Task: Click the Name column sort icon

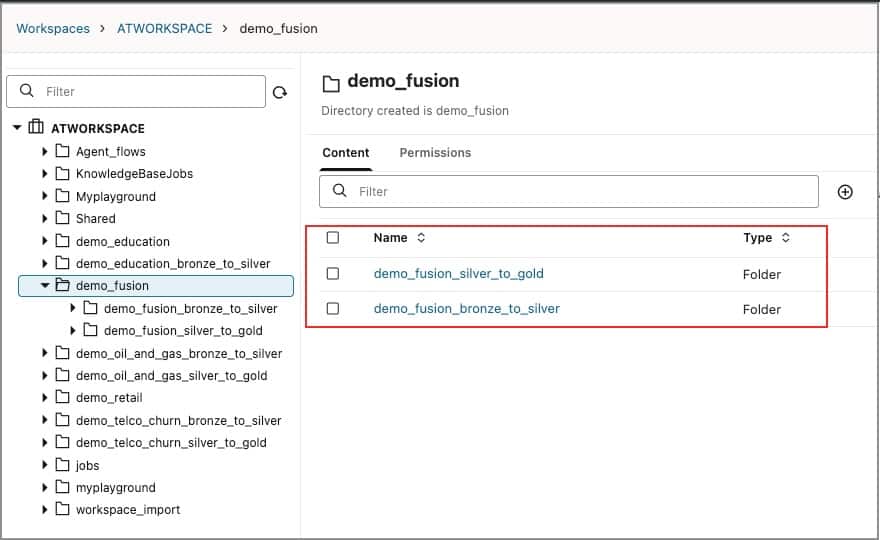Action: coord(421,238)
